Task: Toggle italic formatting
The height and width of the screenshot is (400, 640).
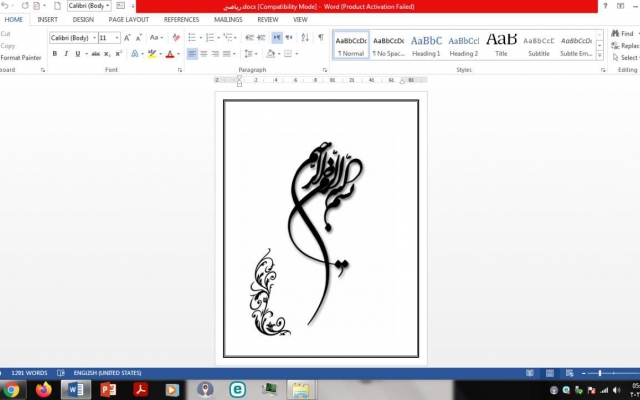Action: pyautogui.click(x=66, y=54)
